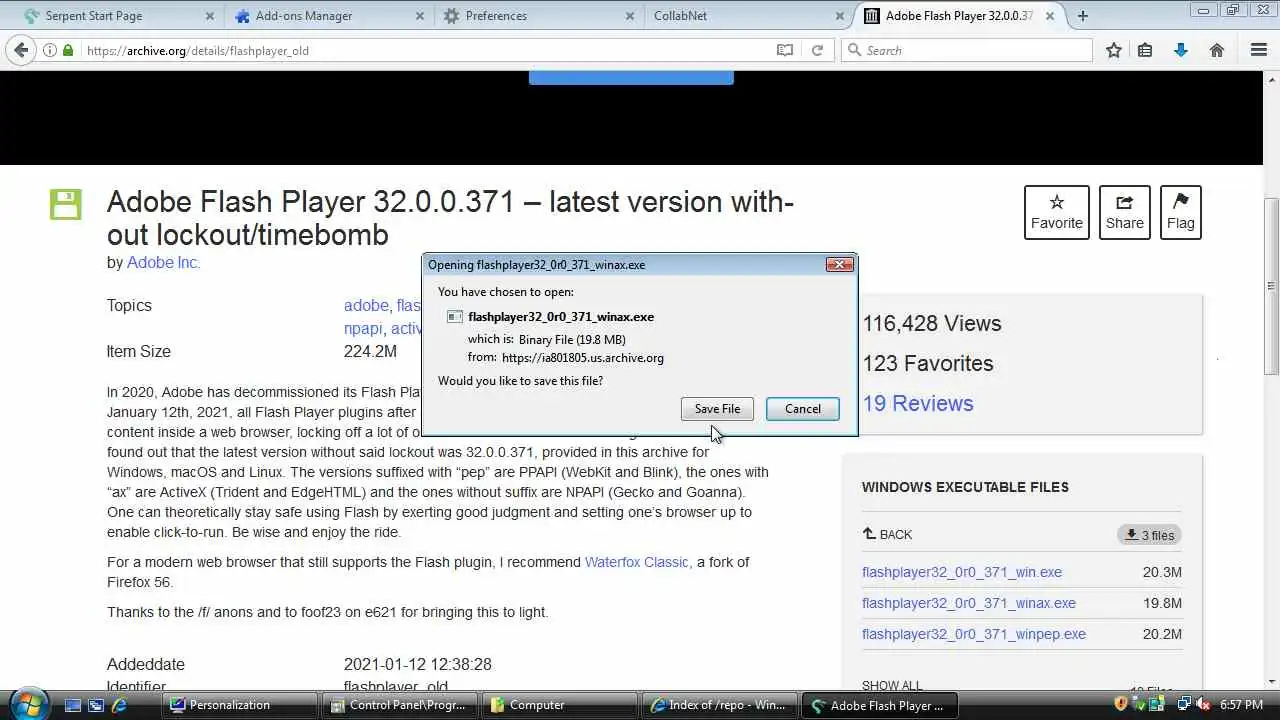Click BACK in Windows Executable Files
1280x720 pixels.
point(887,535)
